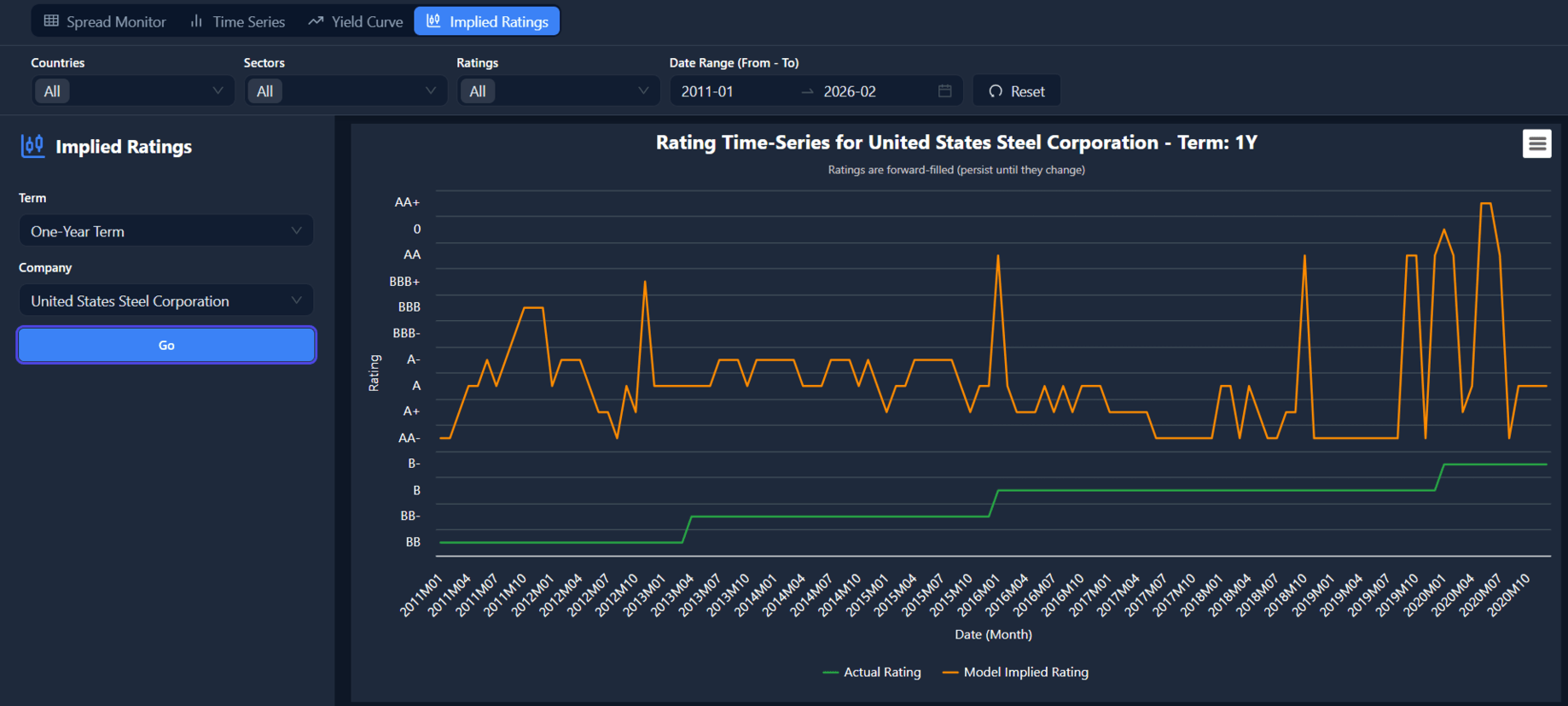Open the Ratings filter dropdown
The height and width of the screenshot is (706, 1568).
558,91
